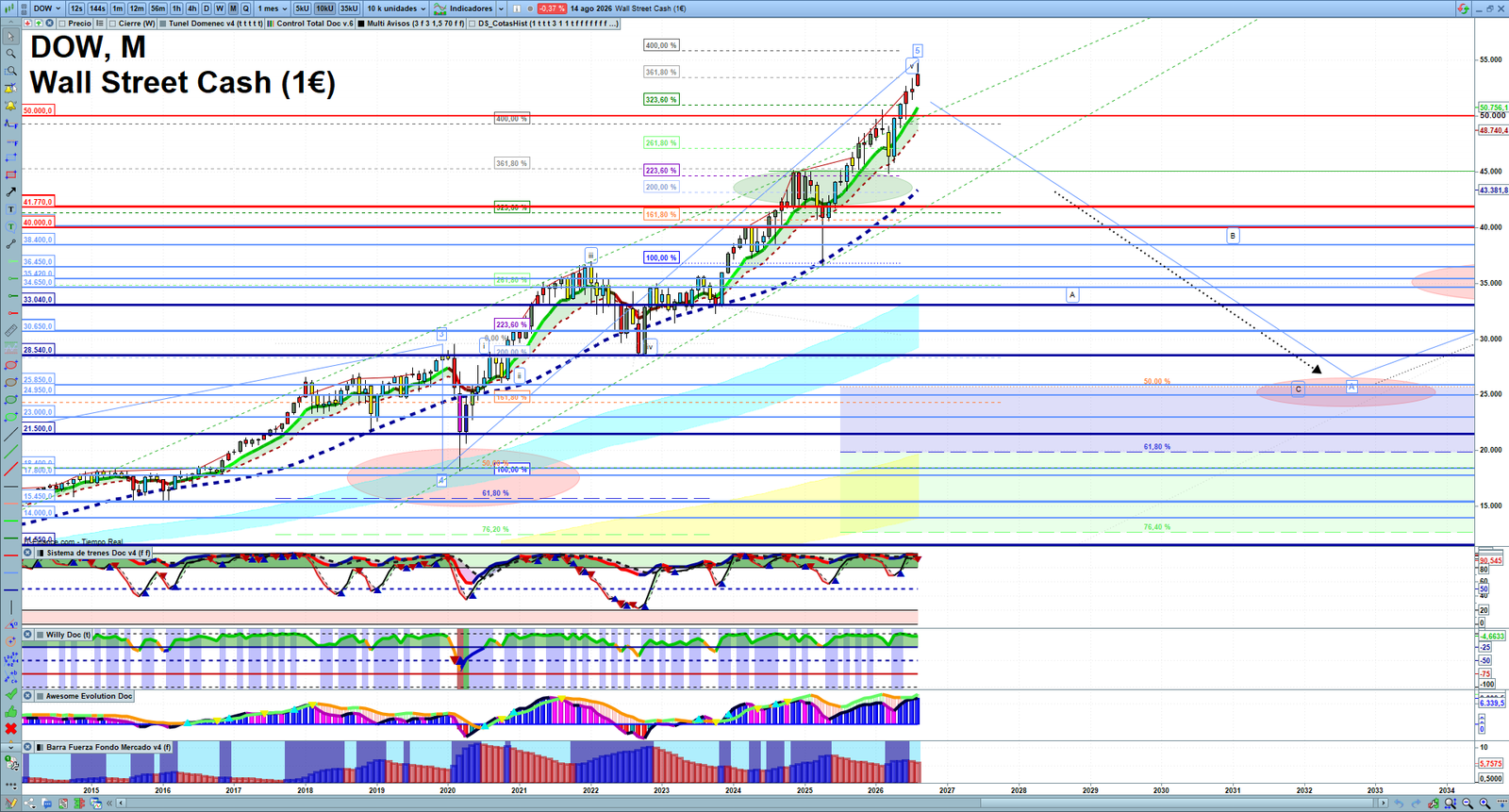
Task: Click the green plus icon before Precio
Action: coord(39,24)
